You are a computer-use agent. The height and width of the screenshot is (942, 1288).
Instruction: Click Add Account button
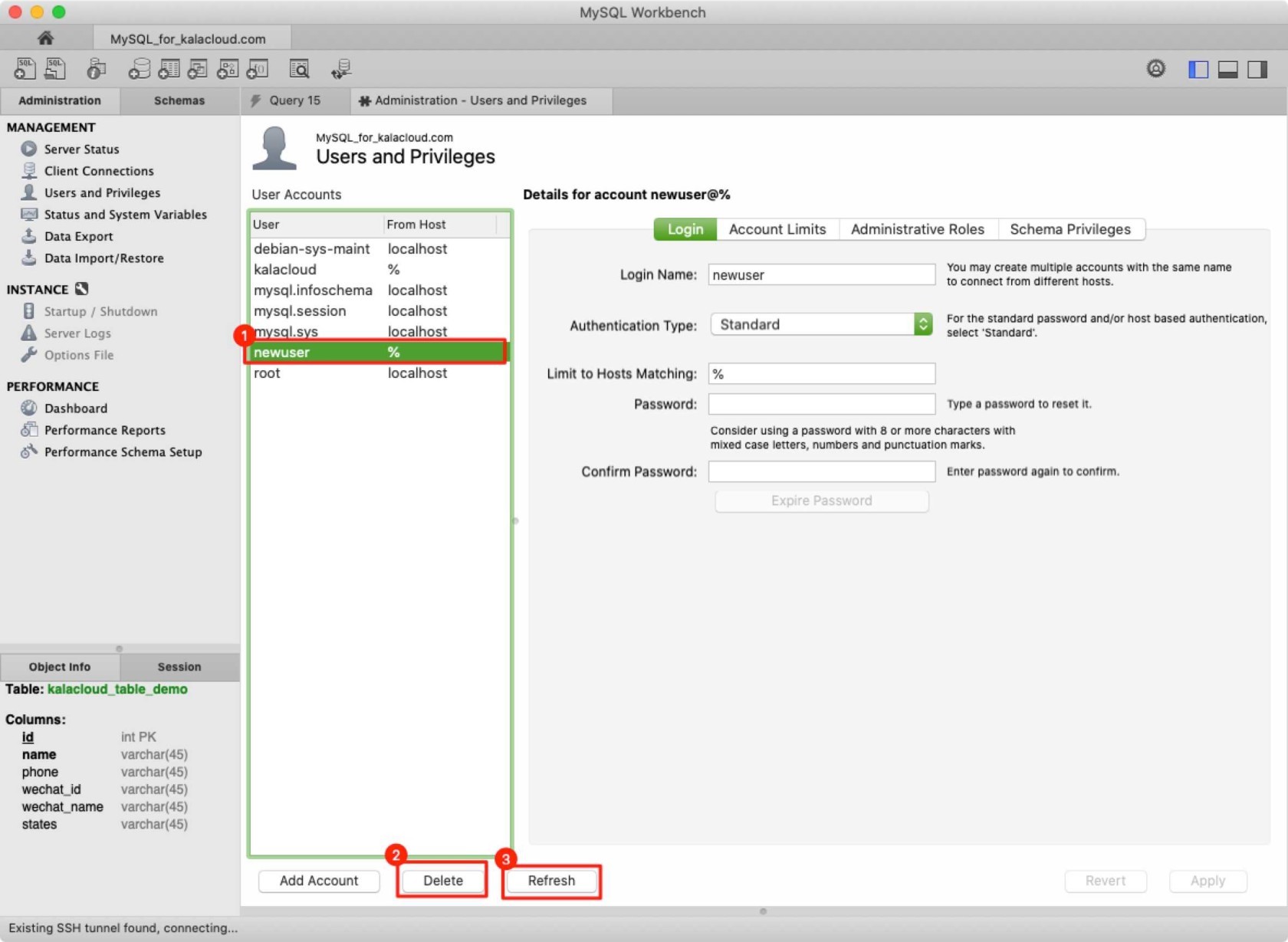pos(319,881)
